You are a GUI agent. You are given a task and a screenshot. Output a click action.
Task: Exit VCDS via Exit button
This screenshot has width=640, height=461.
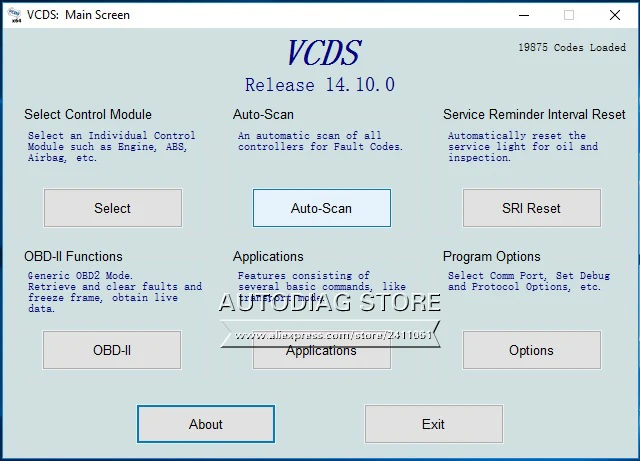click(433, 424)
